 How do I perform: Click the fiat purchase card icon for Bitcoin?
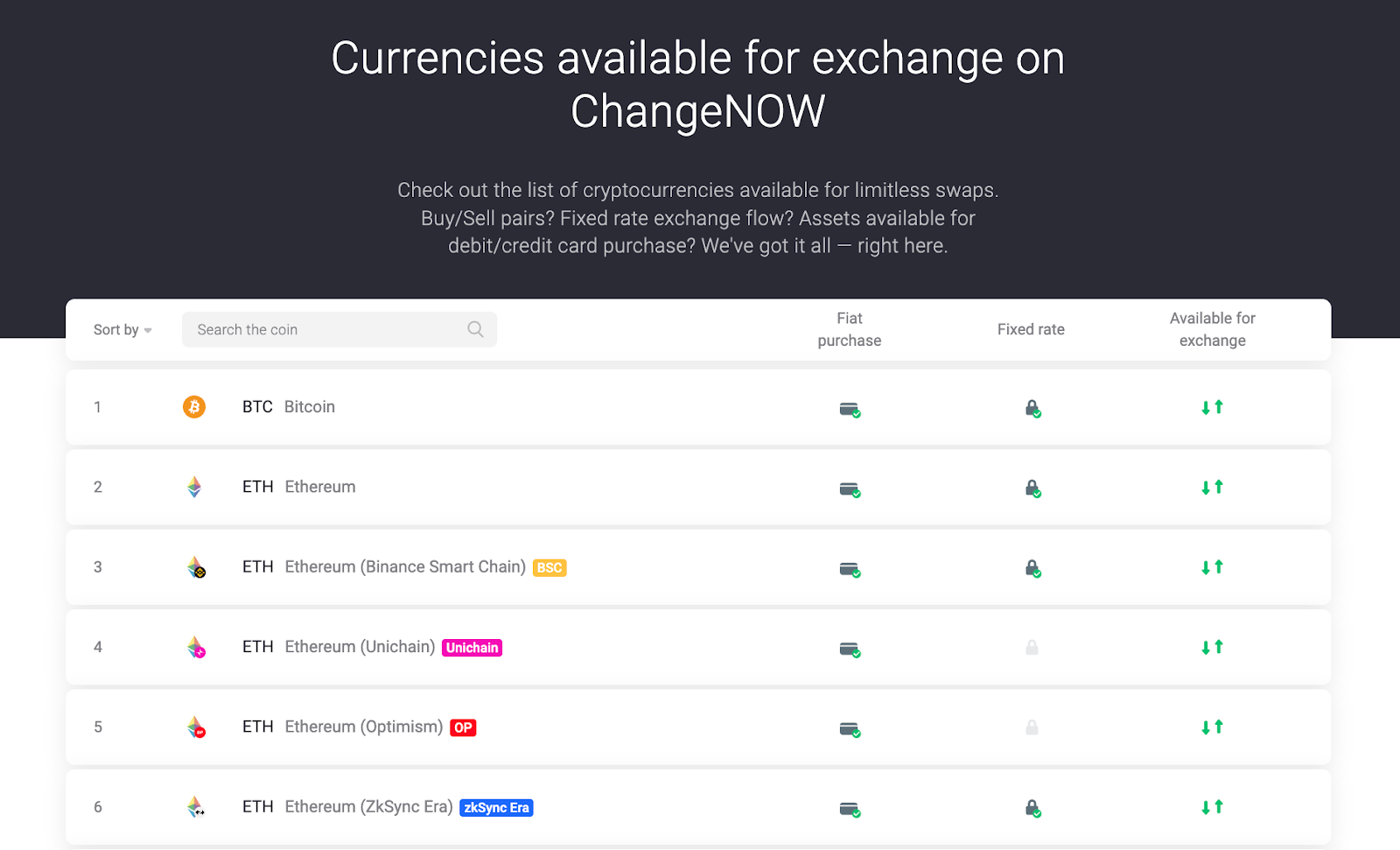[x=849, y=409]
